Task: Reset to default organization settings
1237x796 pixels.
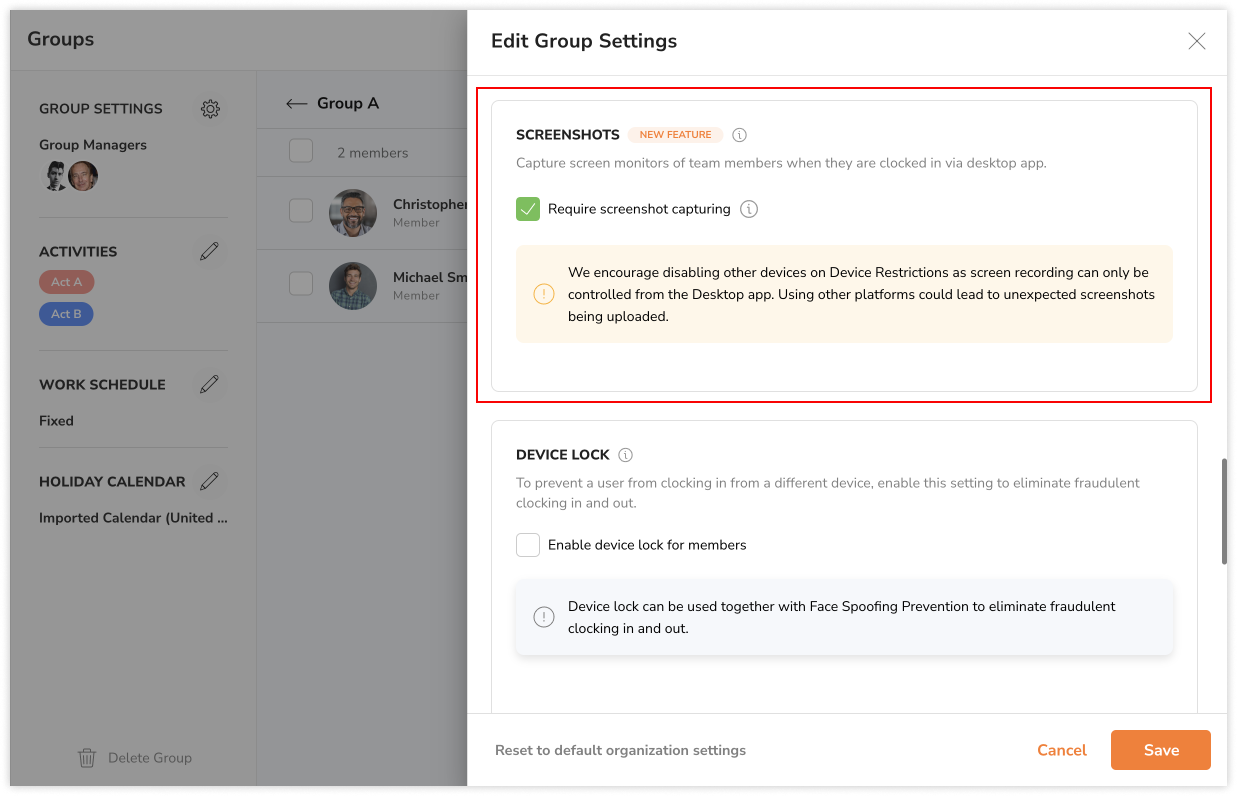Action: tap(620, 750)
